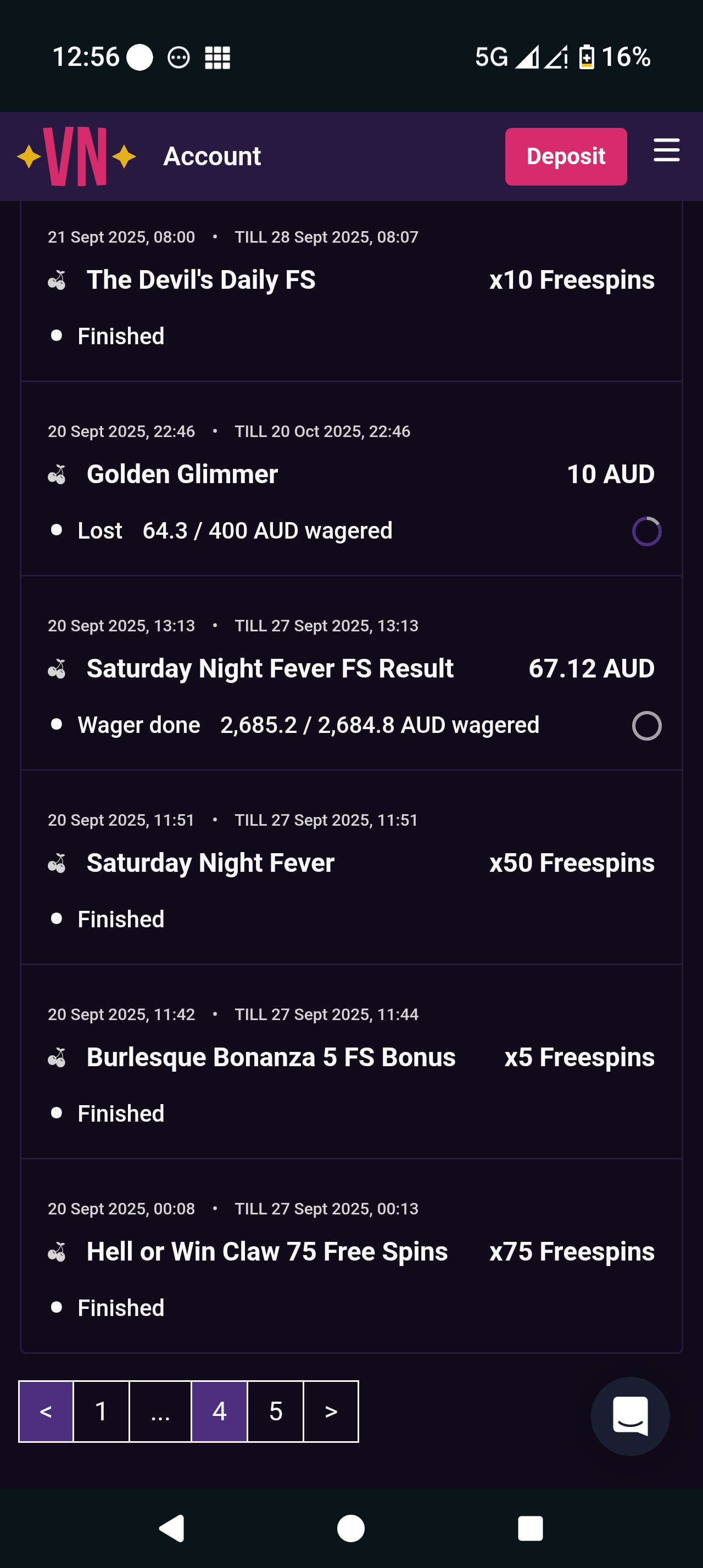Click the Deposit button
Screen dimensions: 703x1568
pyautogui.click(x=566, y=156)
